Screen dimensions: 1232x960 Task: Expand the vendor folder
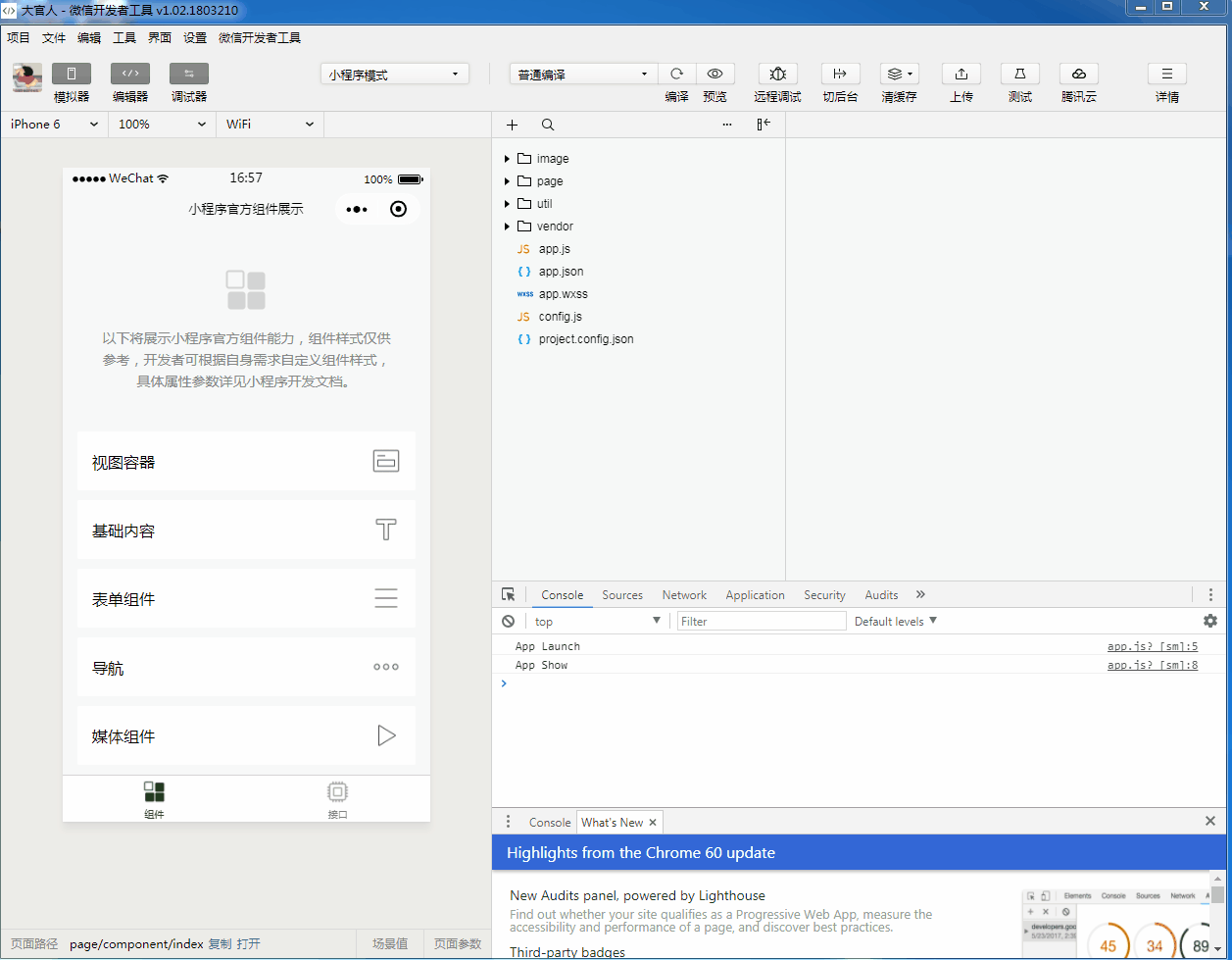point(507,227)
